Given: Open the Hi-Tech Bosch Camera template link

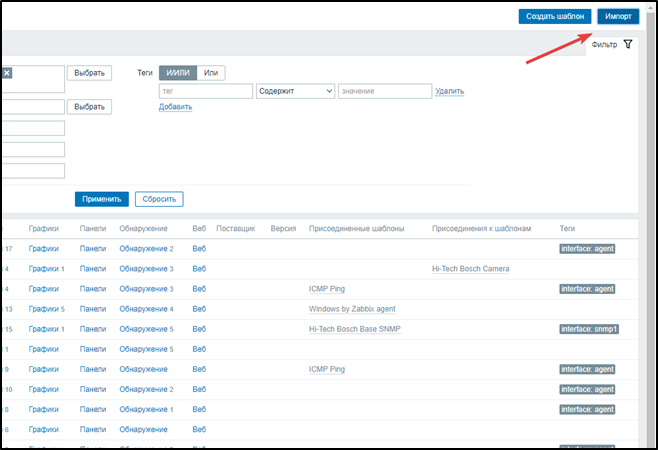Looking at the screenshot, I should click(x=472, y=269).
